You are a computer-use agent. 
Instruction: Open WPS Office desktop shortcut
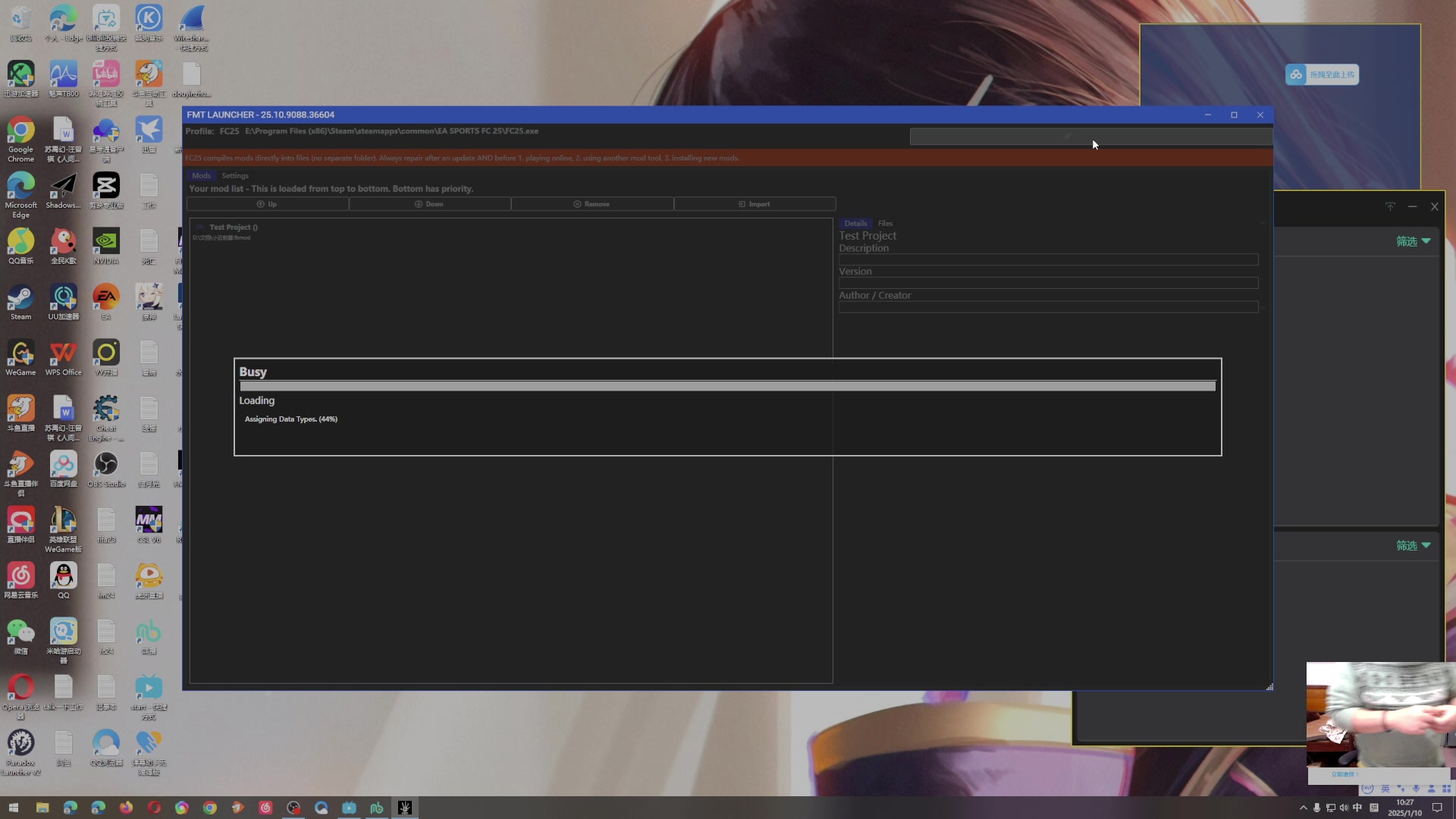click(63, 357)
